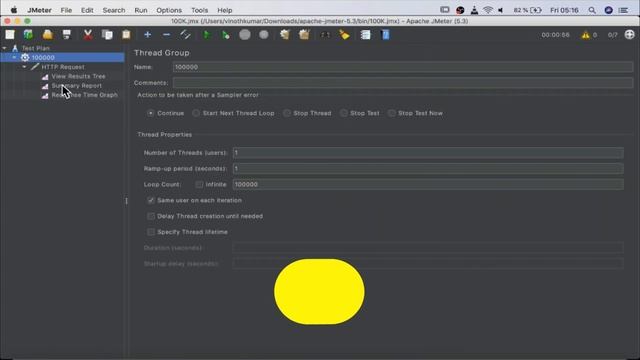Select Response Time Graph listener
This screenshot has height=360, width=640.
(84, 95)
